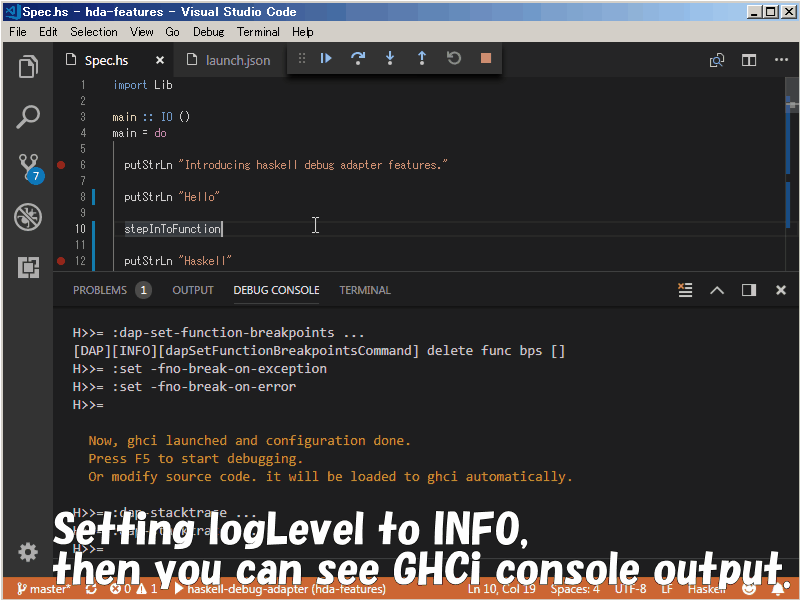The height and width of the screenshot is (600, 800).
Task: Click Step Out arrow in debug toolbar
Action: pyautogui.click(x=422, y=59)
